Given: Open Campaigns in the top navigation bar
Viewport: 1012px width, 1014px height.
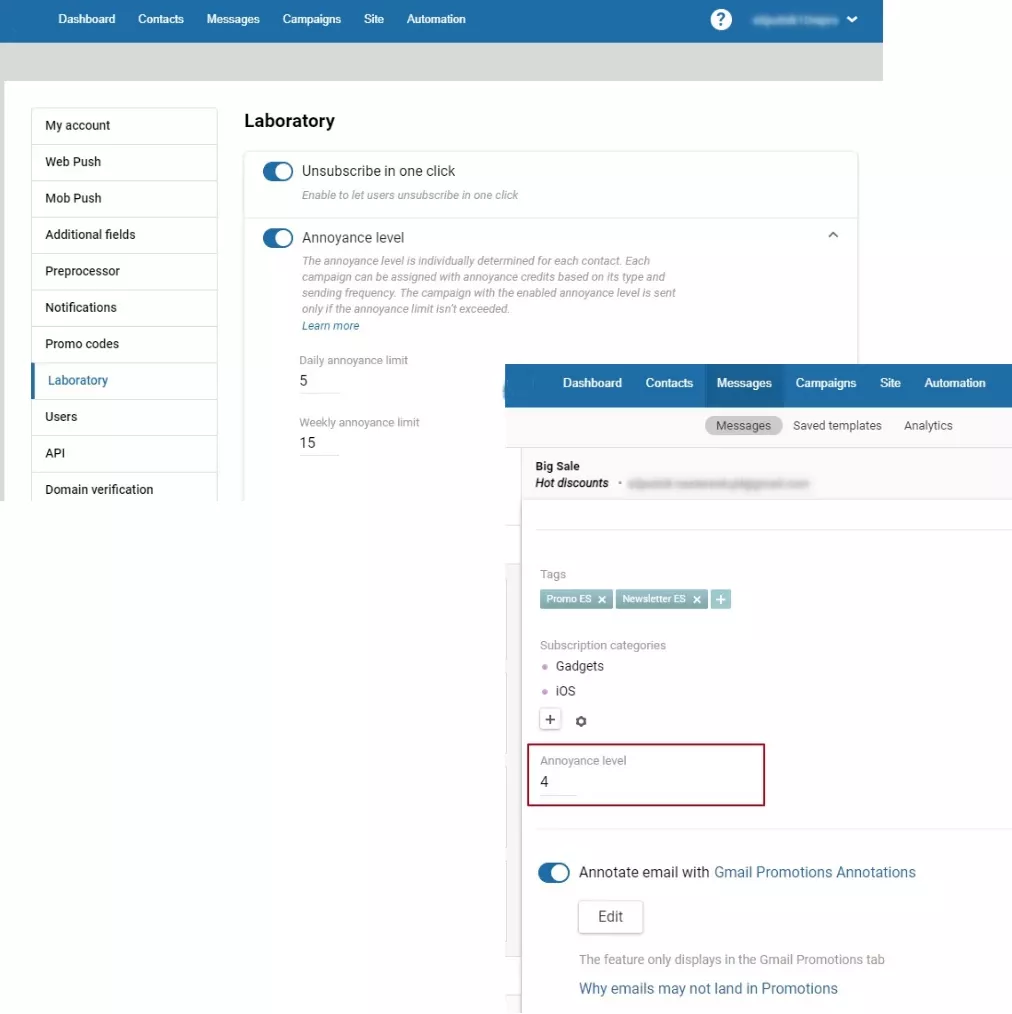Looking at the screenshot, I should (x=312, y=19).
